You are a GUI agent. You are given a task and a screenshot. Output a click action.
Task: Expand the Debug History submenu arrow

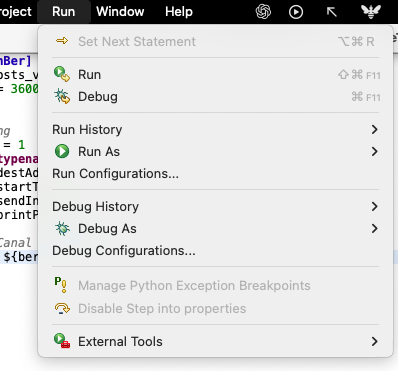click(x=375, y=206)
